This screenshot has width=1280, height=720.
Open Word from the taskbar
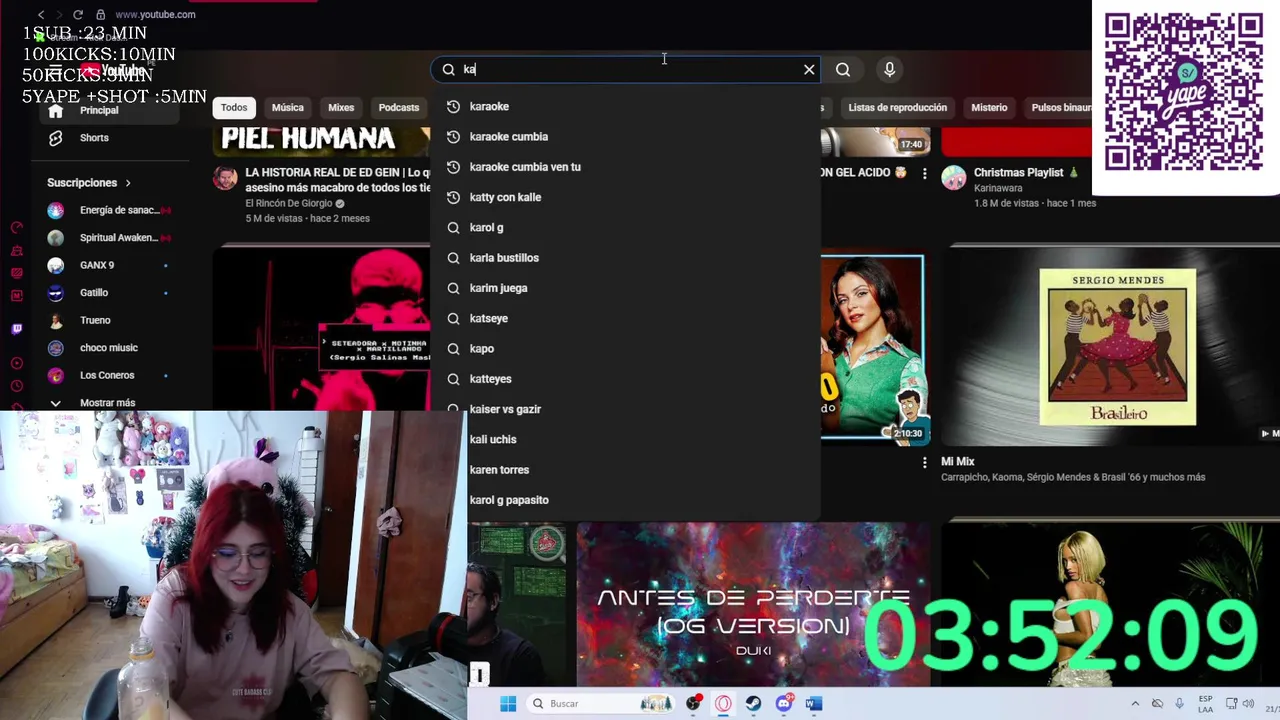[814, 703]
